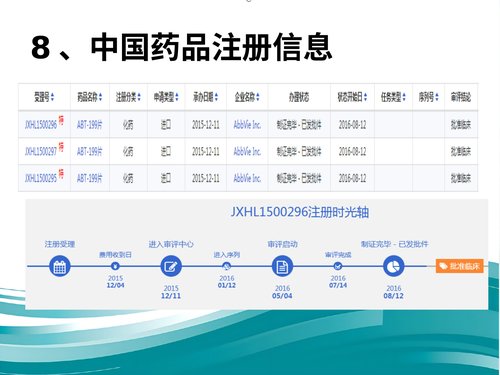Click 制证完毕-已发批件 status in JXHL1500296 row
500x375 pixels.
(x=299, y=125)
